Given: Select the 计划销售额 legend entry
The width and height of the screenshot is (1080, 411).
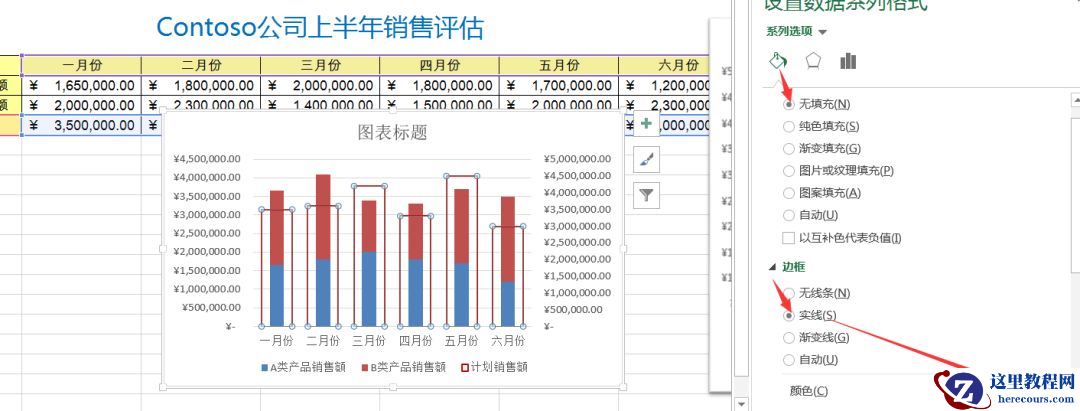Looking at the screenshot, I should point(494,368).
